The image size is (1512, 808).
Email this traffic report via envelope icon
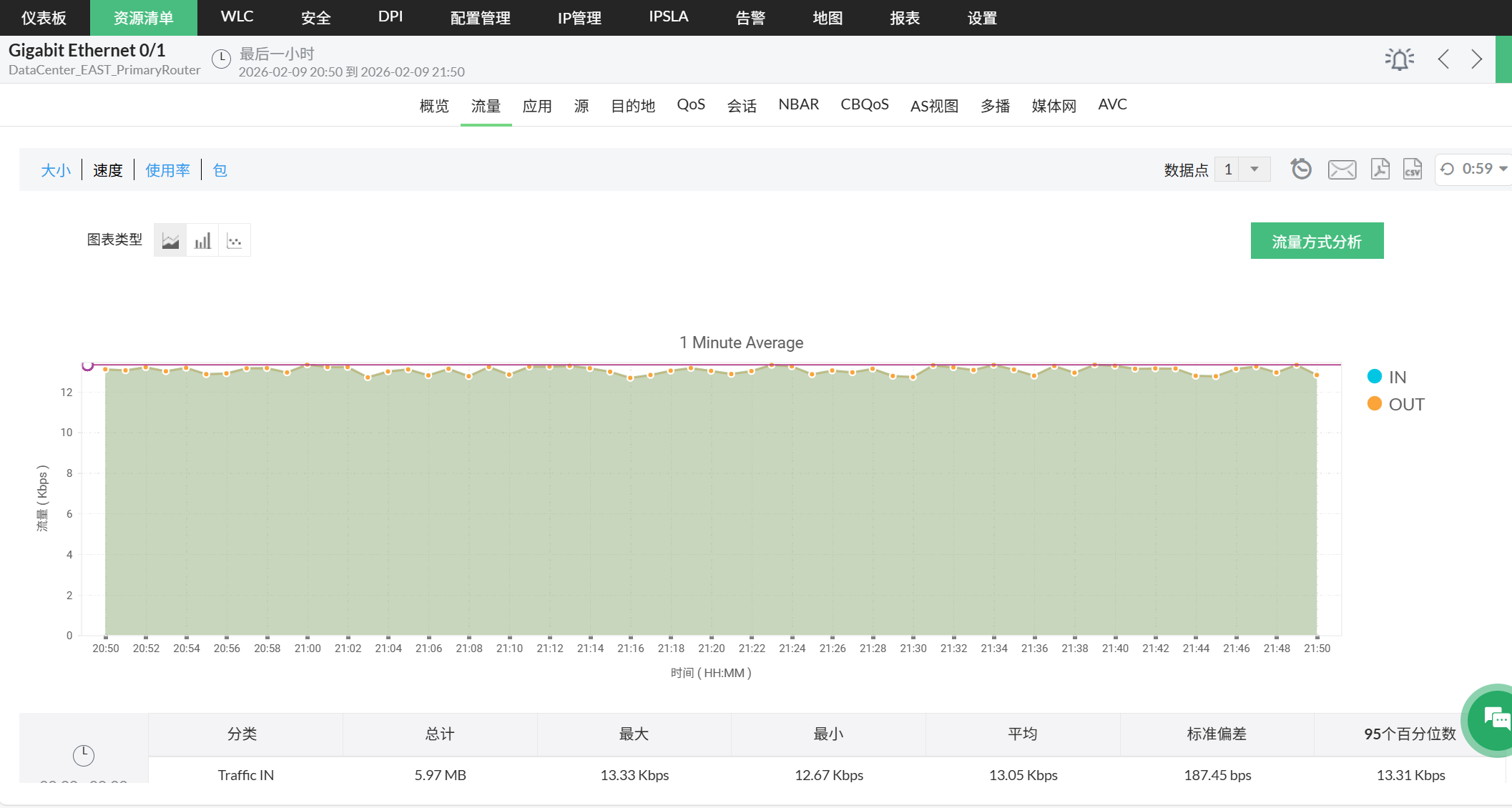1342,169
